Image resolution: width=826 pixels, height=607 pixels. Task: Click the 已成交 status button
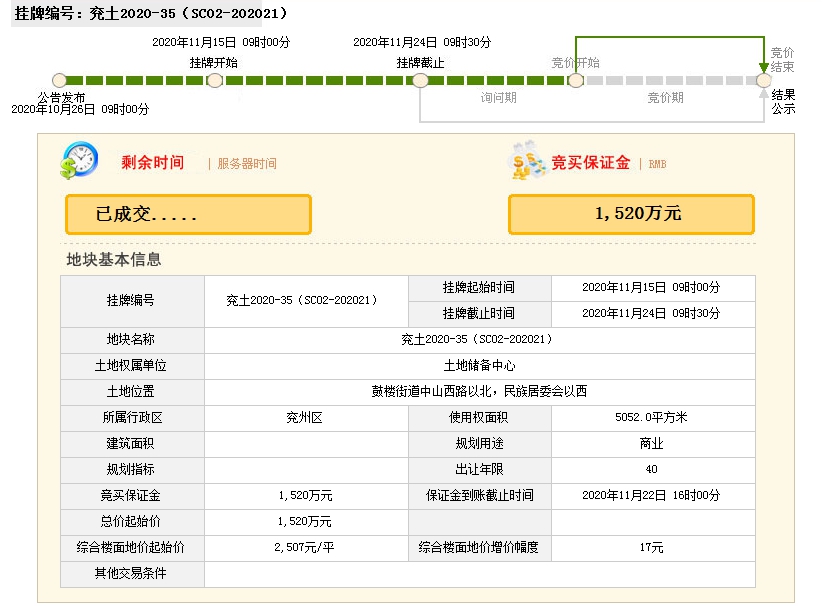[x=187, y=214]
